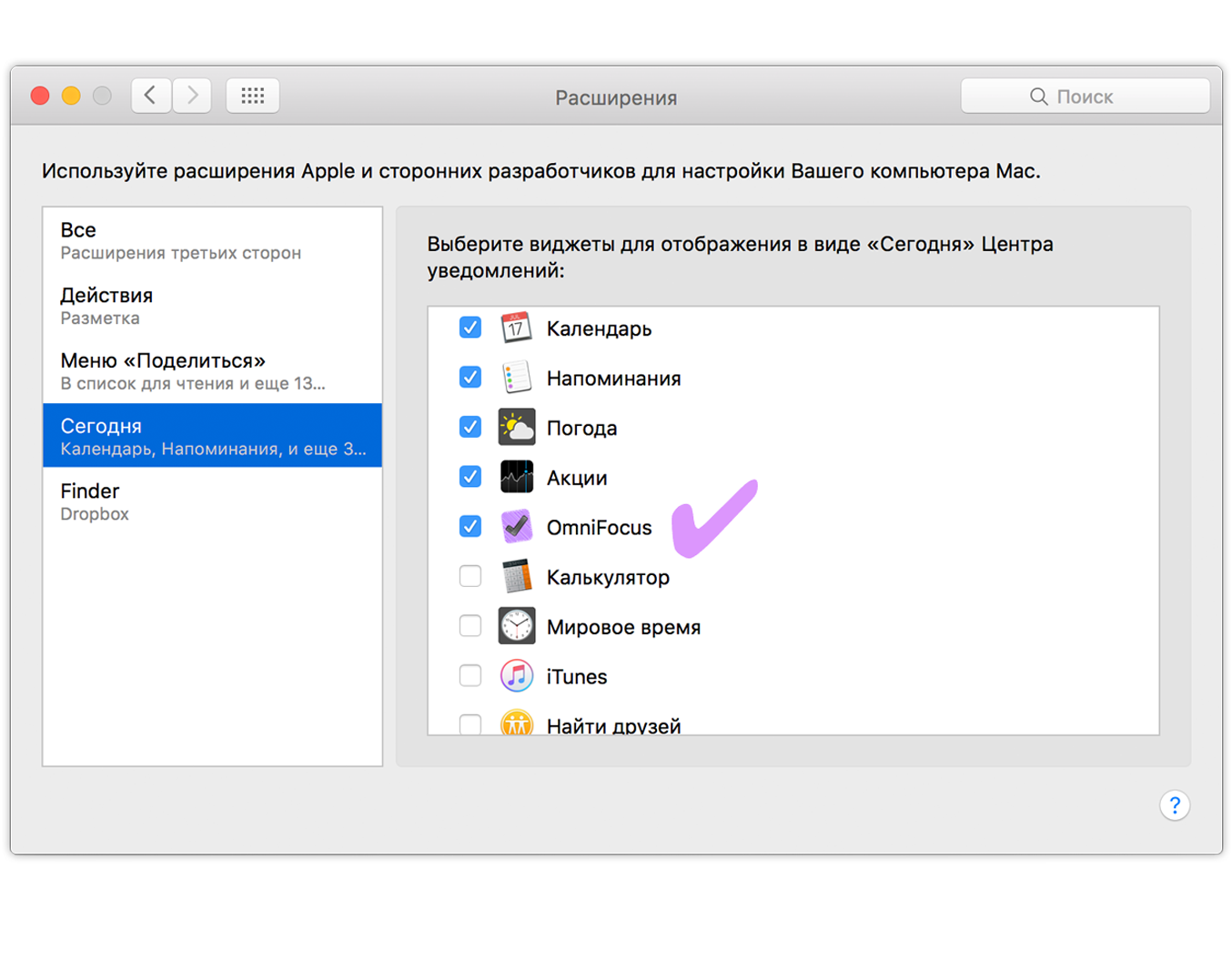Select Меню «Поделиться» in the sidebar
Viewport: 1232px width, 961px height.
[x=212, y=371]
